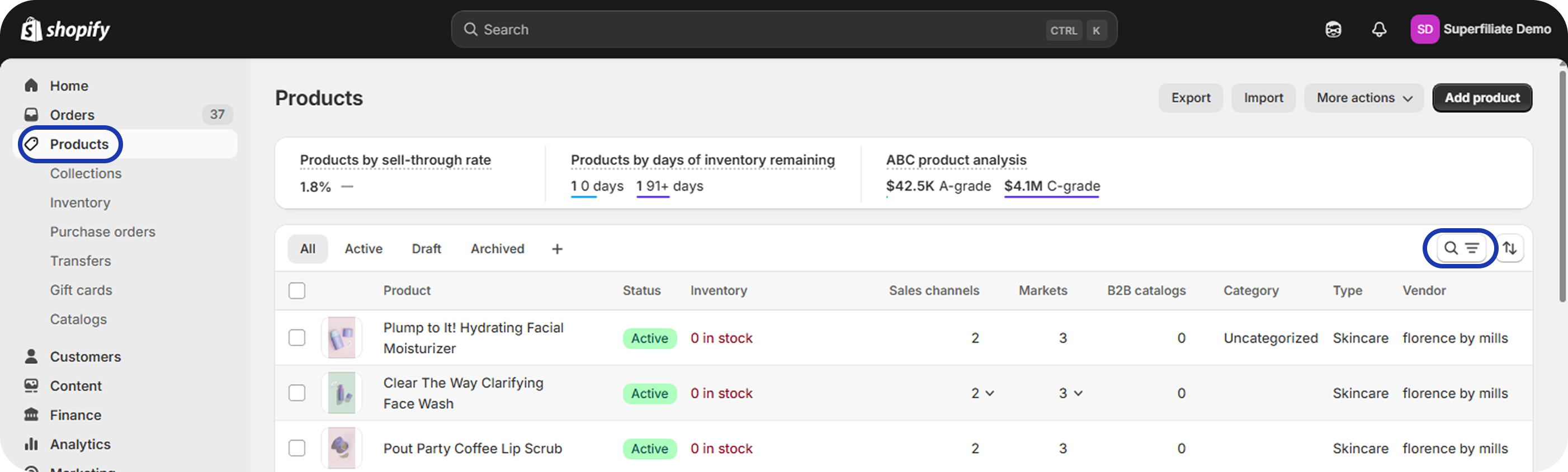The width and height of the screenshot is (1568, 472).
Task: Click the page vertical scrollbar
Action: pos(1562,186)
